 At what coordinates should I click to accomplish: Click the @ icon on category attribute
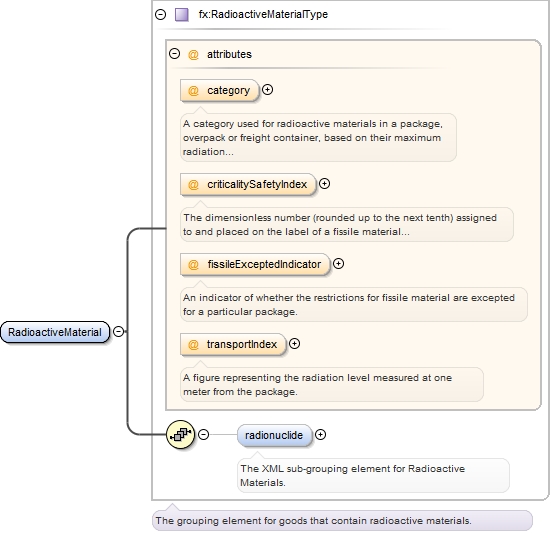tap(193, 91)
